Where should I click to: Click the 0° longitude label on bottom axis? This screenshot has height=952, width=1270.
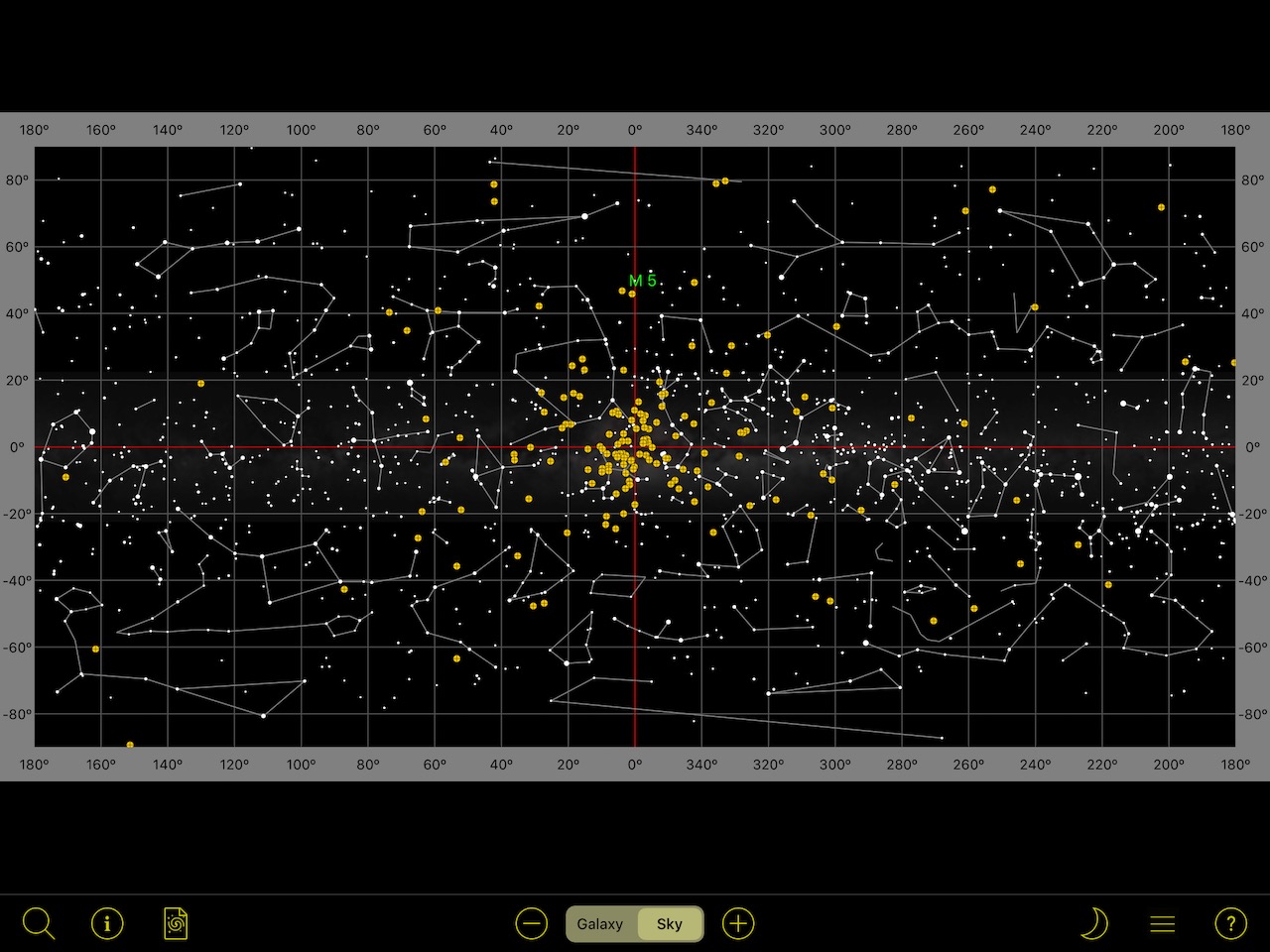point(635,765)
